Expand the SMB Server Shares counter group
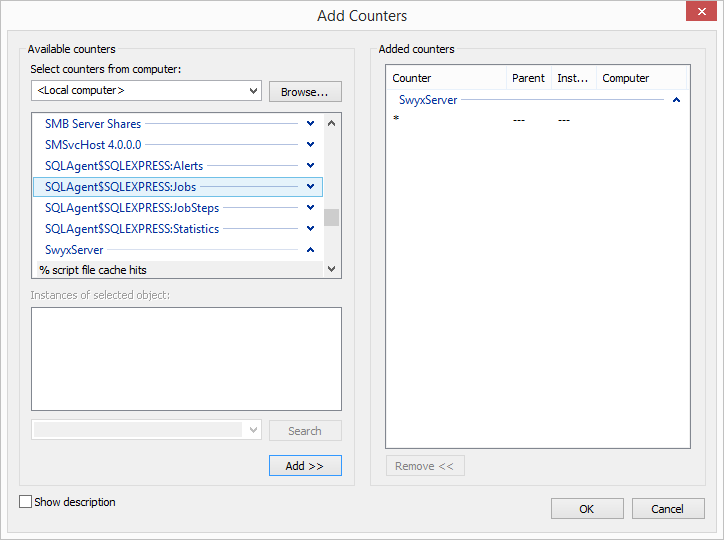This screenshot has width=724, height=540. pyautogui.click(x=310, y=124)
